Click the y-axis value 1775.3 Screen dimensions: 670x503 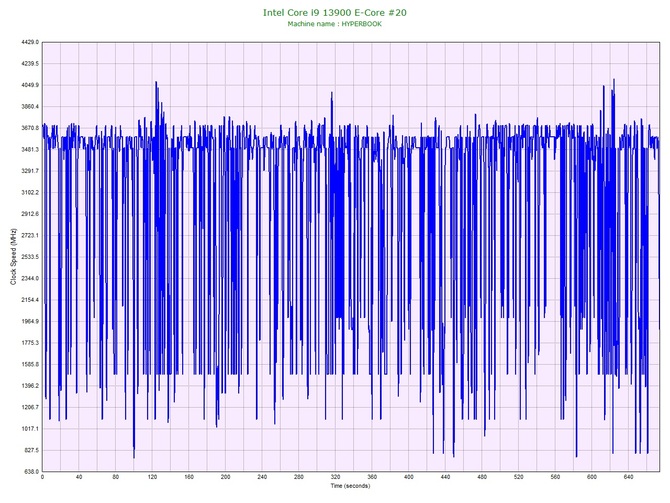click(x=30, y=343)
